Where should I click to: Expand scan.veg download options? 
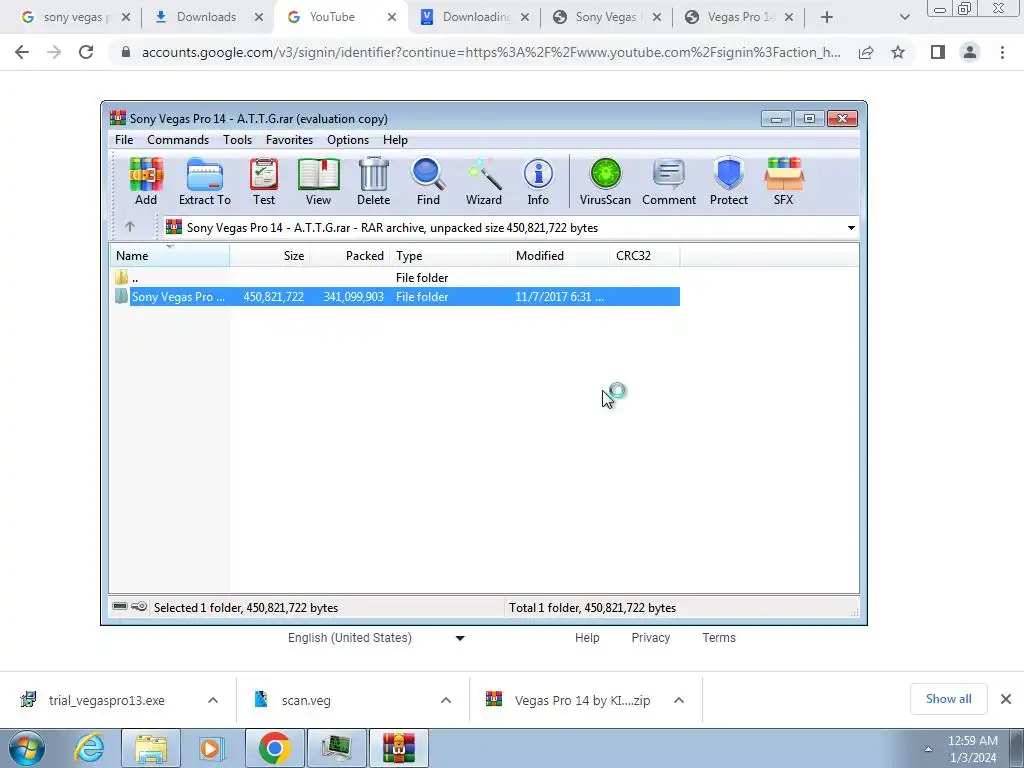[x=446, y=700]
